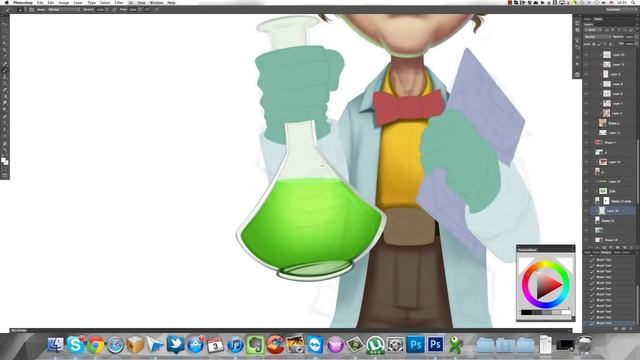The width and height of the screenshot is (640, 360).
Task: Open the App Store from the Dock
Action: (x=195, y=345)
